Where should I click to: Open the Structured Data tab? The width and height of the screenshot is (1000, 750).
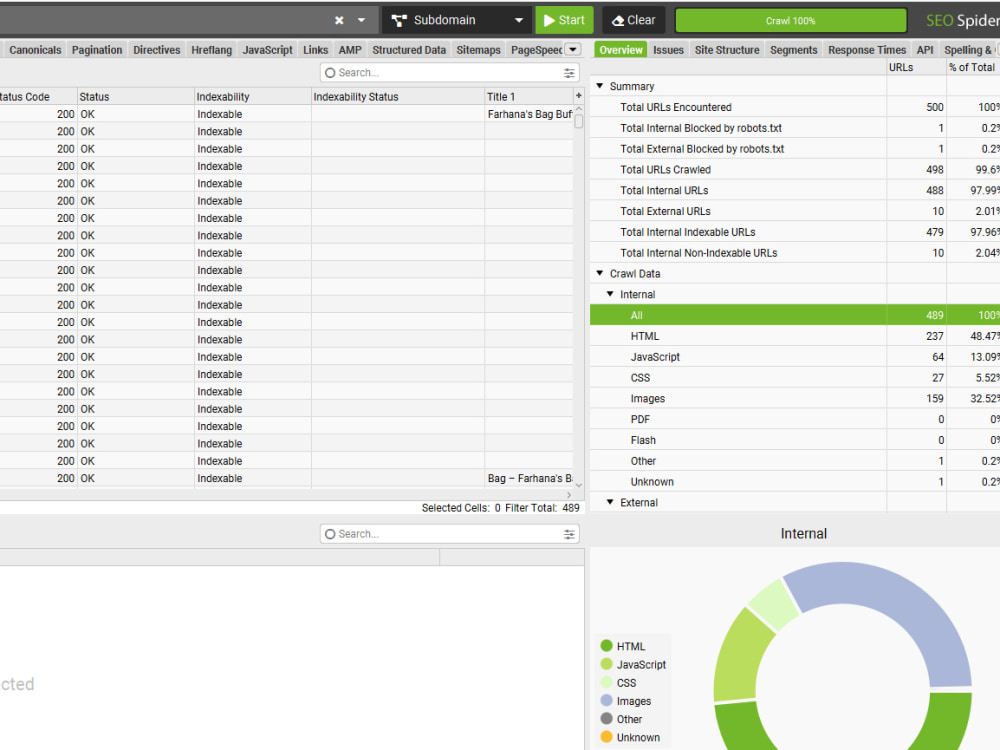[409, 50]
